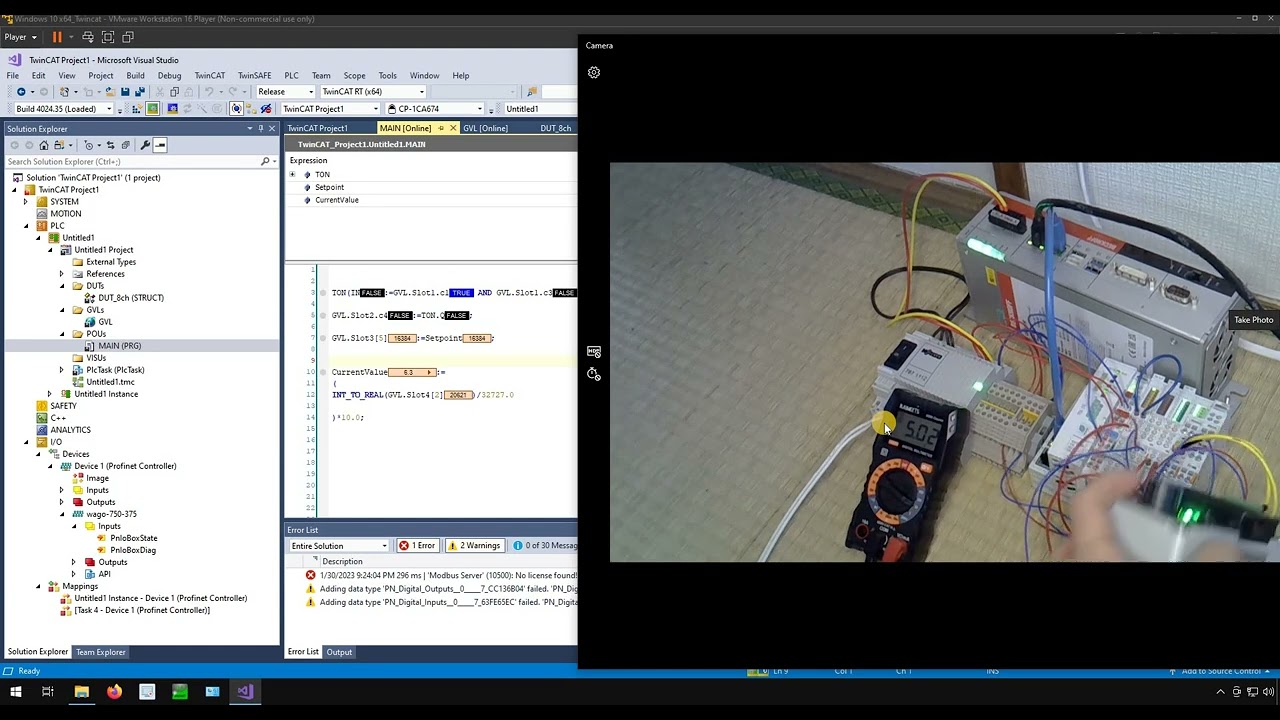Open the TwinCAT menu

pos(209,75)
